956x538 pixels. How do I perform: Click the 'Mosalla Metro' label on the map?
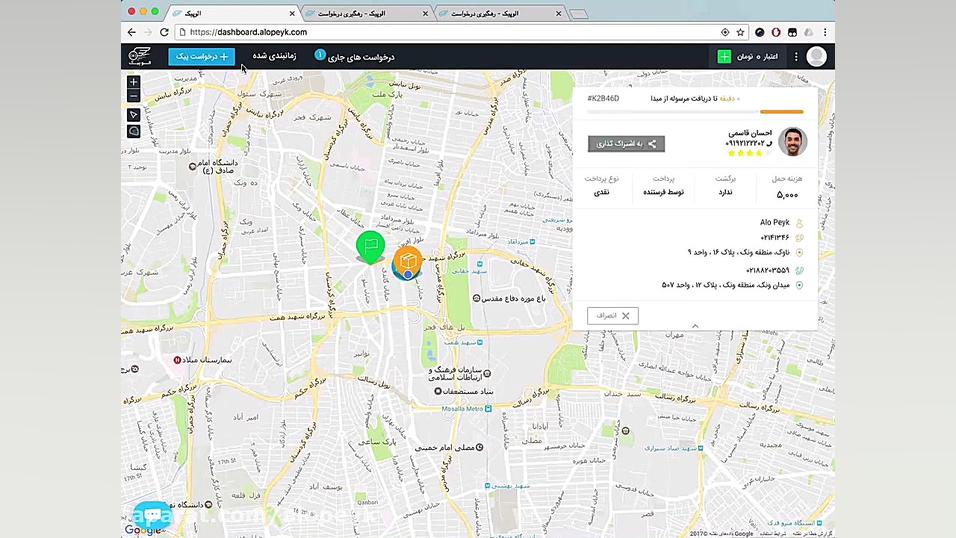point(462,409)
